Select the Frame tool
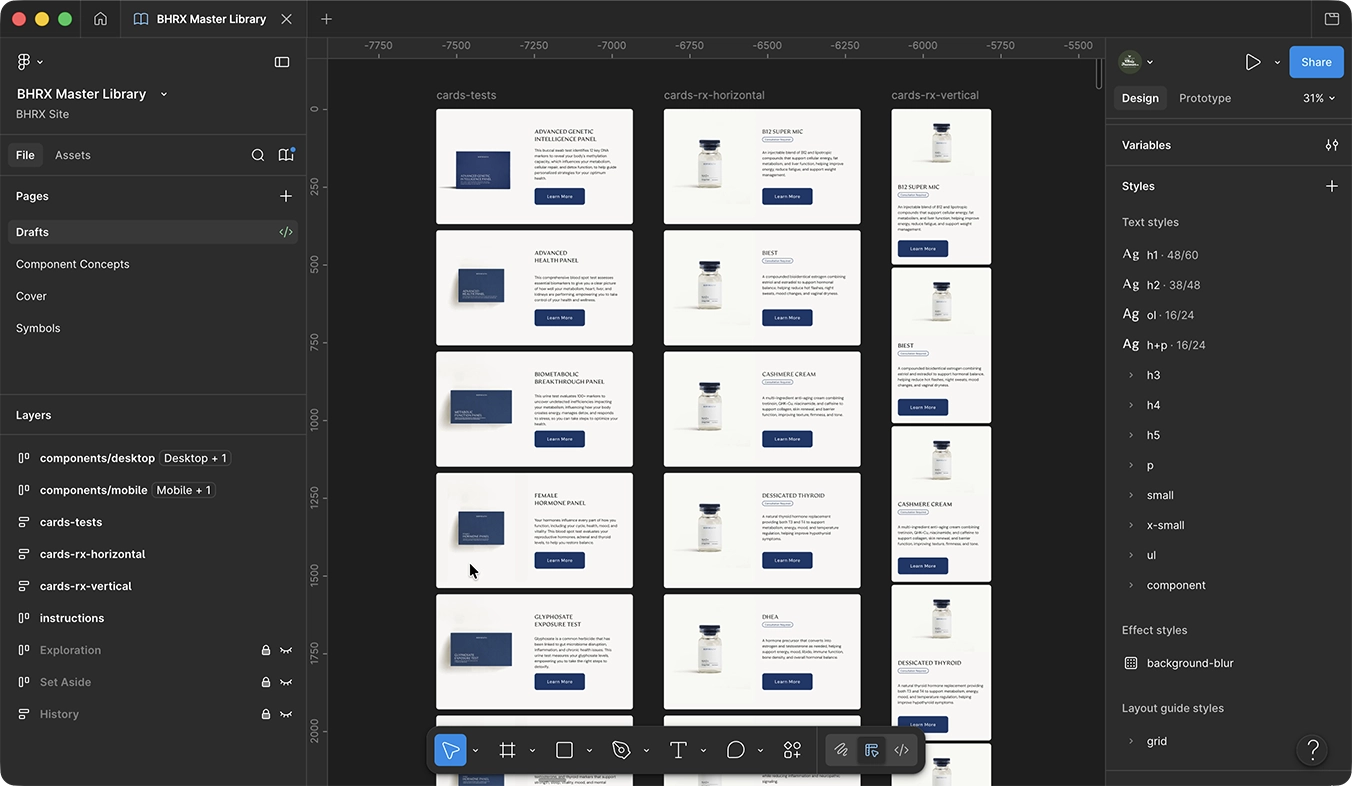 coord(508,750)
